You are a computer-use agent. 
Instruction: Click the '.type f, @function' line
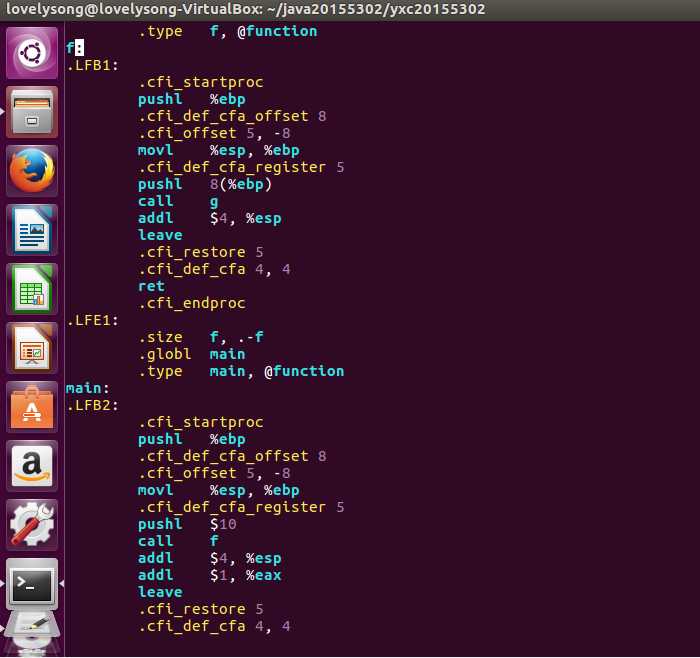pos(227,31)
